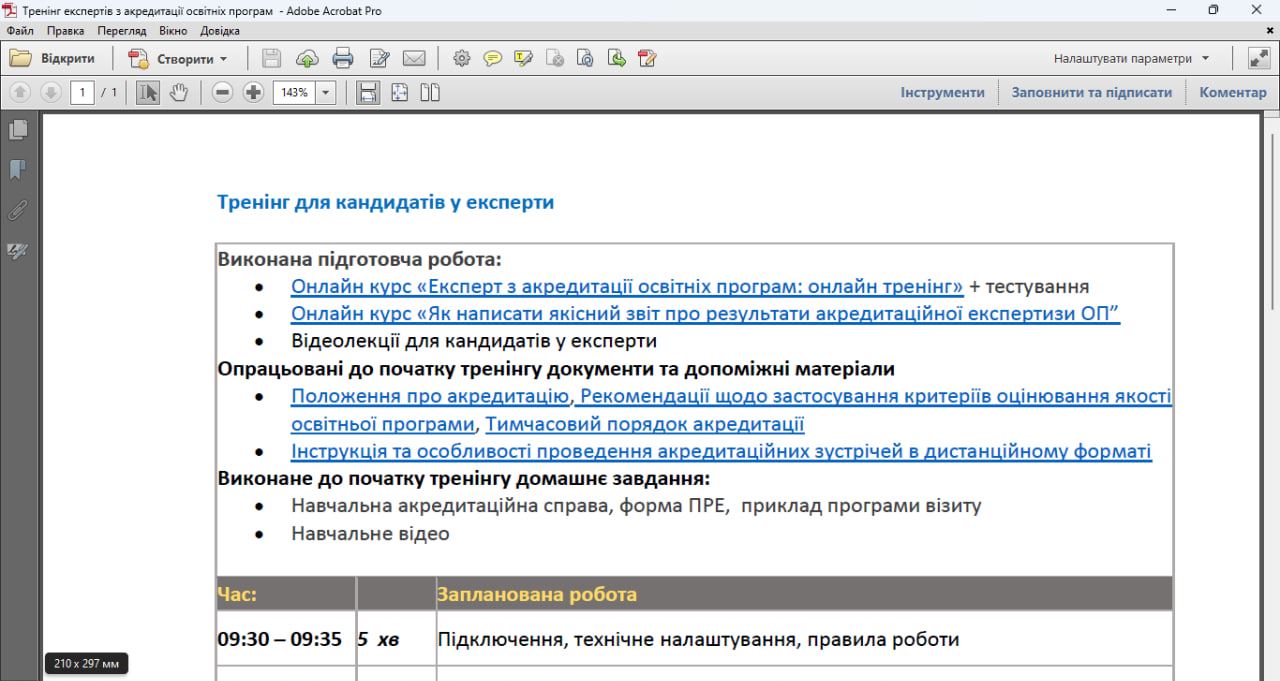Open the Attachments paperclip panel

pyautogui.click(x=17, y=210)
